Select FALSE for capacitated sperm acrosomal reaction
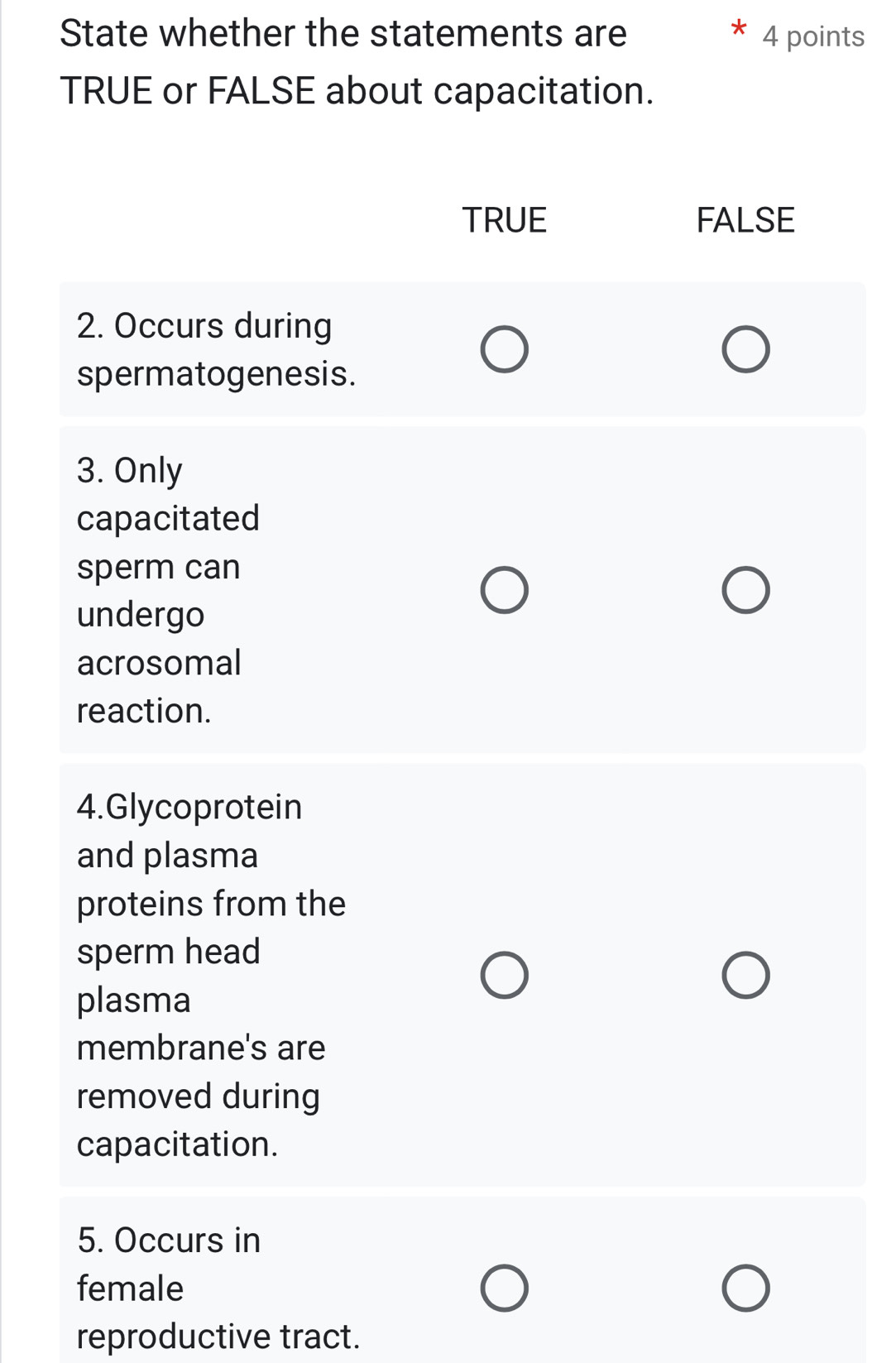Viewport: 896px width, 1363px height. point(745,591)
